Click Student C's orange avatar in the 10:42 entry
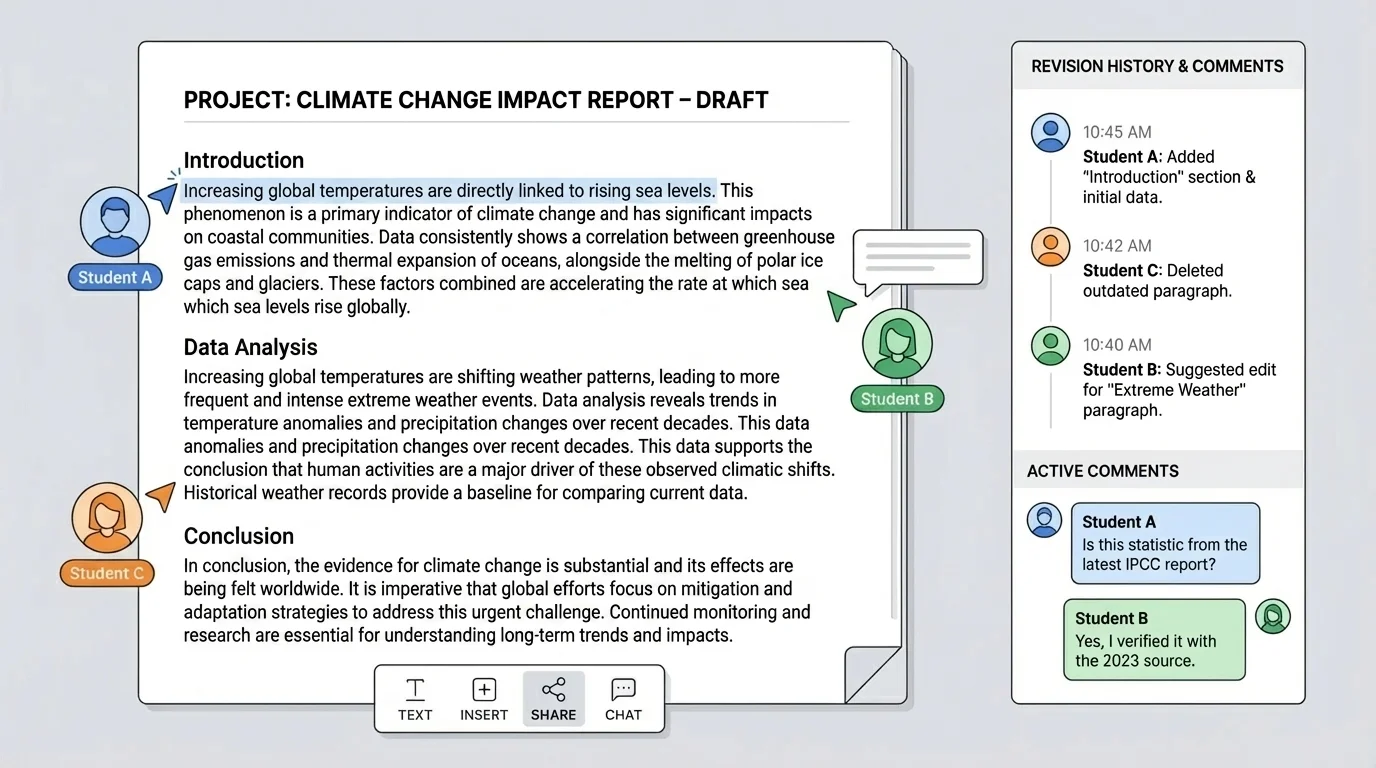This screenshot has height=768, width=1376. point(1050,245)
